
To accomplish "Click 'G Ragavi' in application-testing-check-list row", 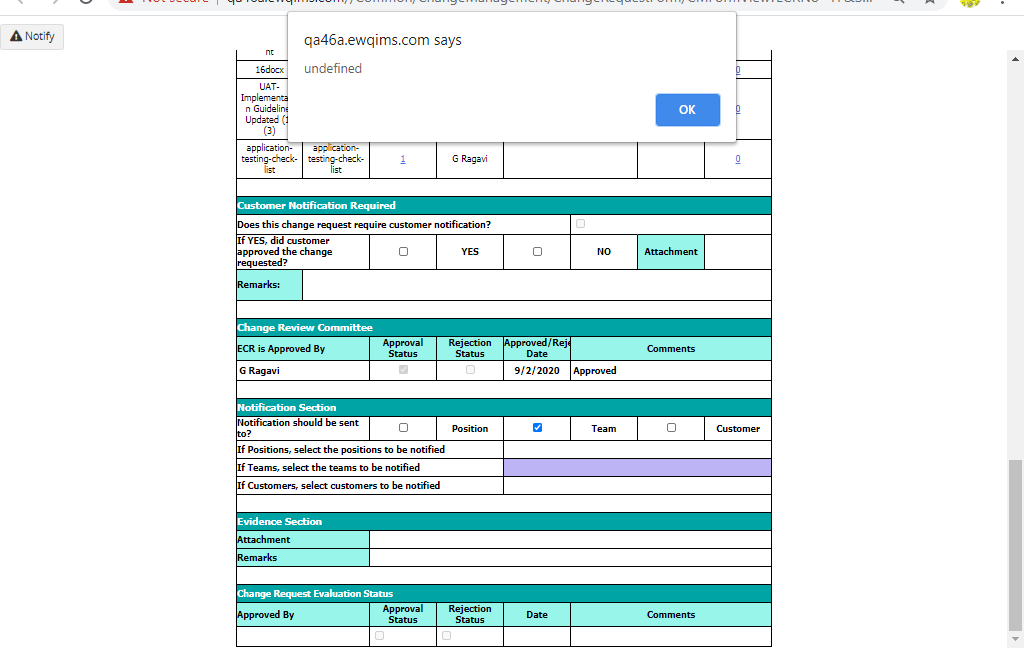I will coord(470,159).
